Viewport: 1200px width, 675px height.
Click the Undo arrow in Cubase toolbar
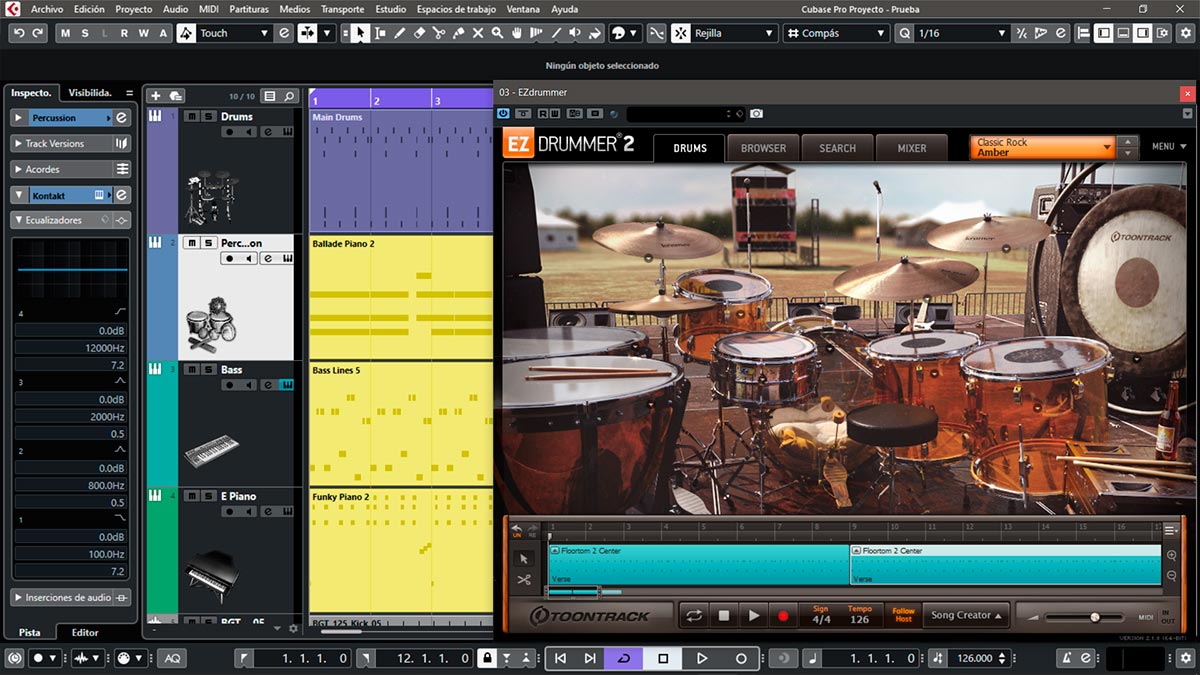coord(19,33)
